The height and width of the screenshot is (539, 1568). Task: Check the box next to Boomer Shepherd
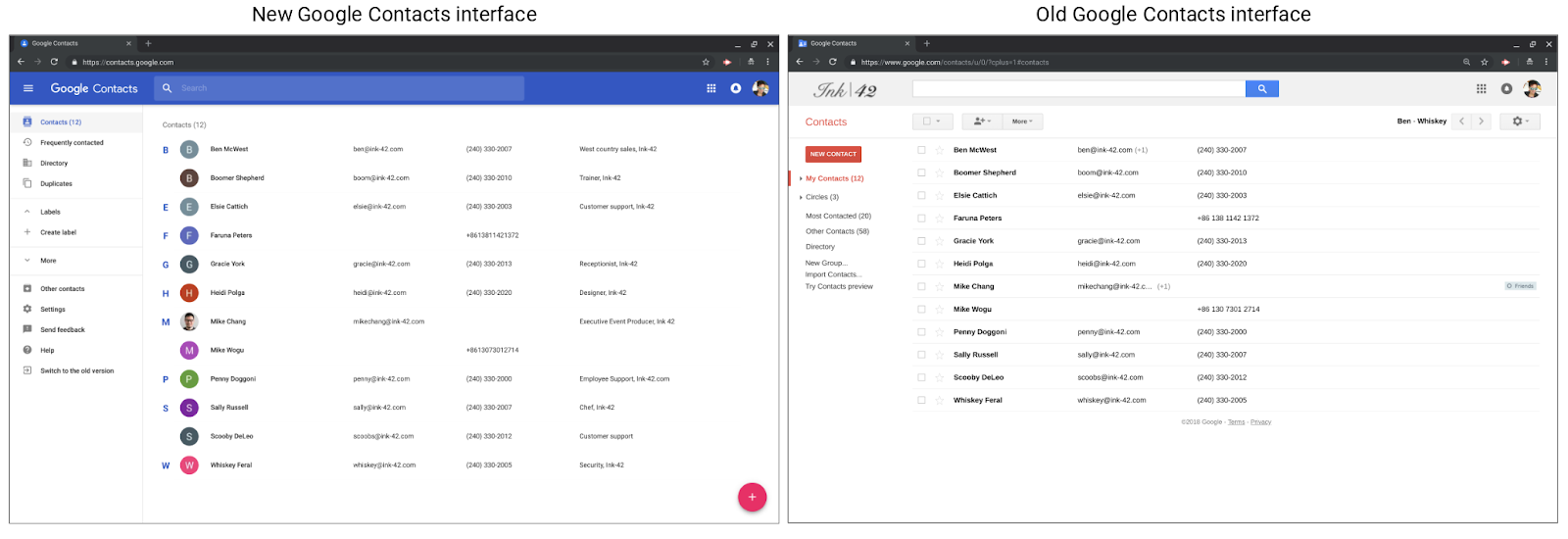pyautogui.click(x=921, y=172)
